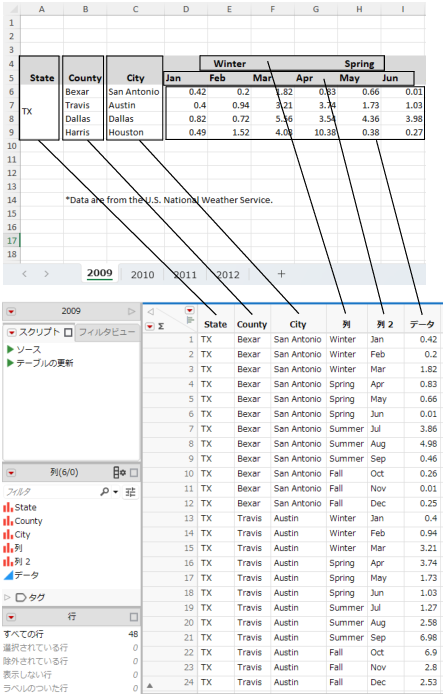Toggle the checkbox in the 列(6/0) panel header
Viewport: 445px width, 695px height.
134,472
